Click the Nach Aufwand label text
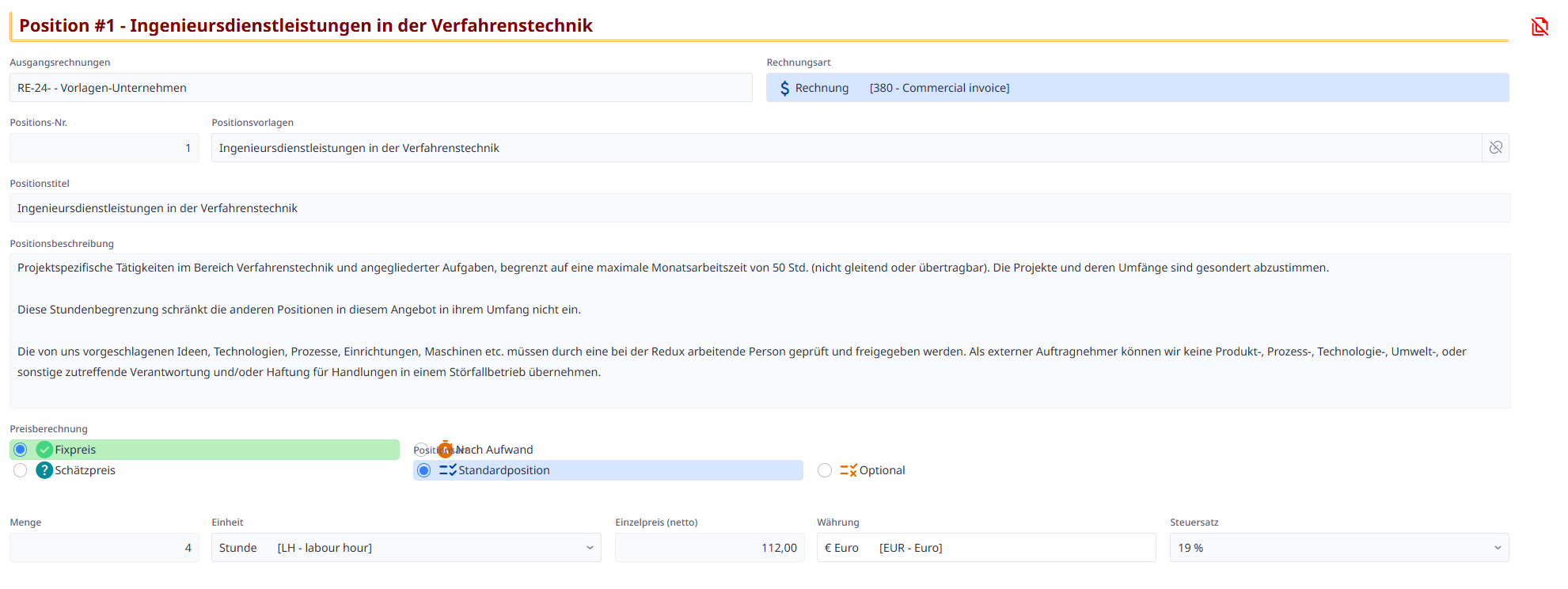This screenshot has height=589, width=1568. pyautogui.click(x=495, y=450)
